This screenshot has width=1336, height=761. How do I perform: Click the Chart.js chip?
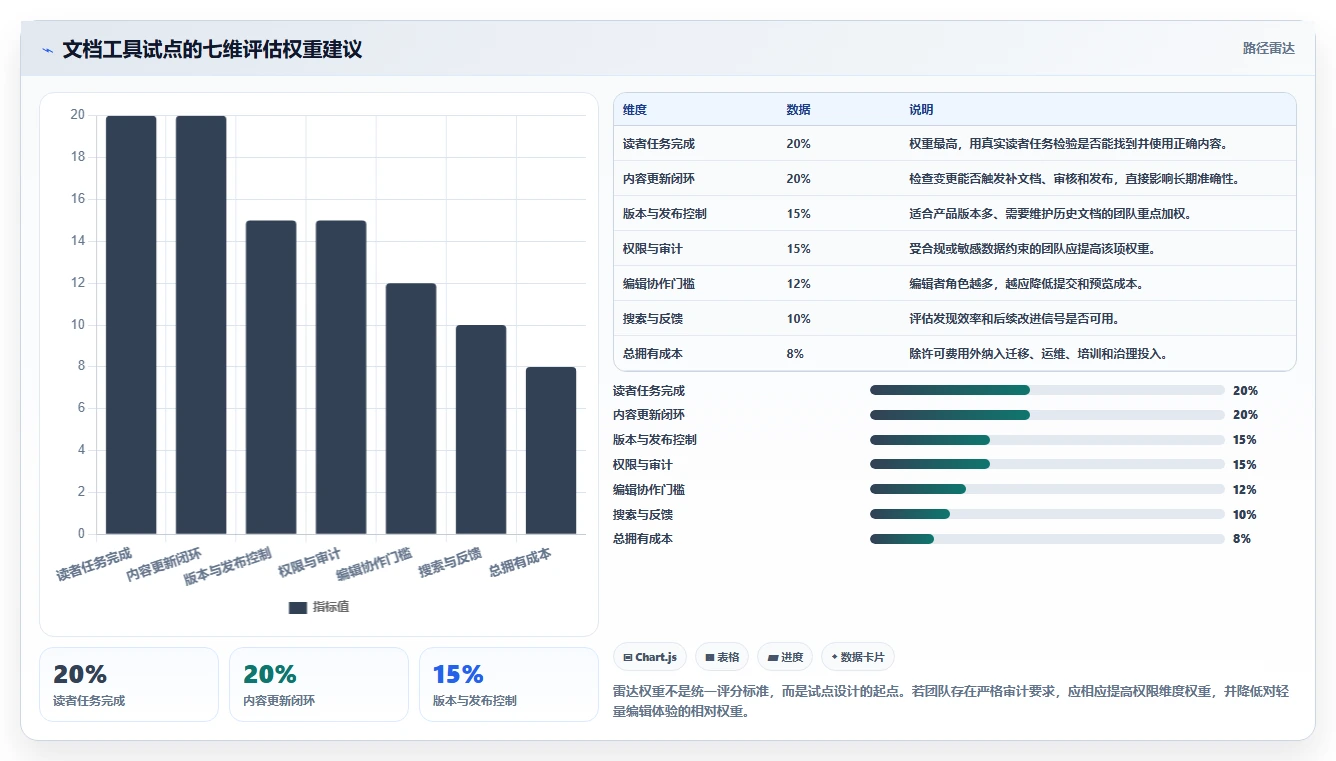[x=650, y=657]
